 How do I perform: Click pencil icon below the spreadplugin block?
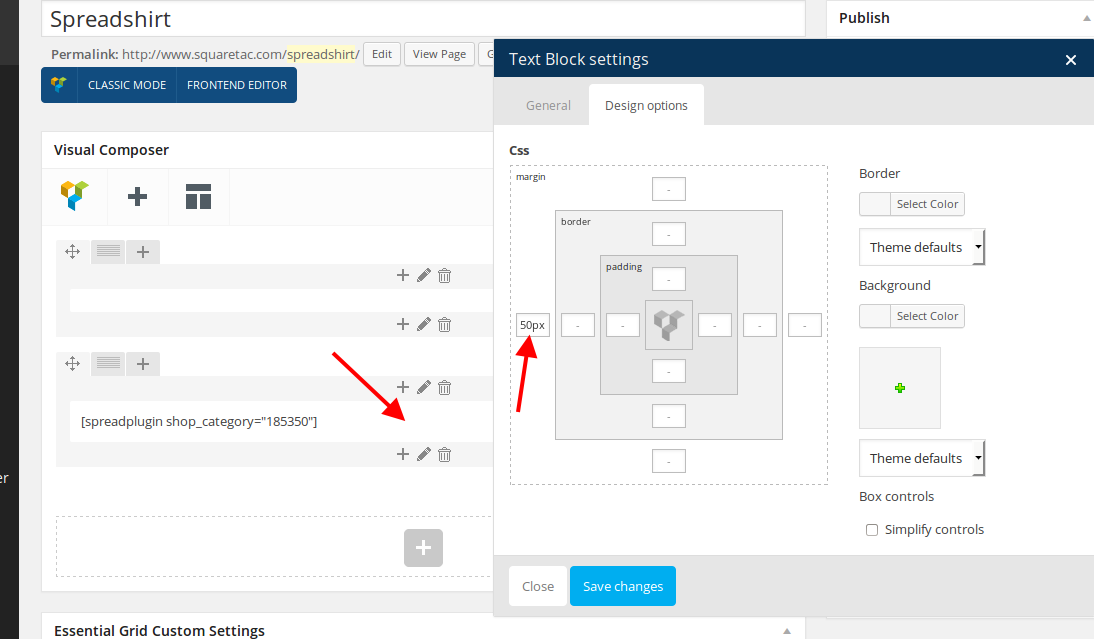tap(424, 454)
